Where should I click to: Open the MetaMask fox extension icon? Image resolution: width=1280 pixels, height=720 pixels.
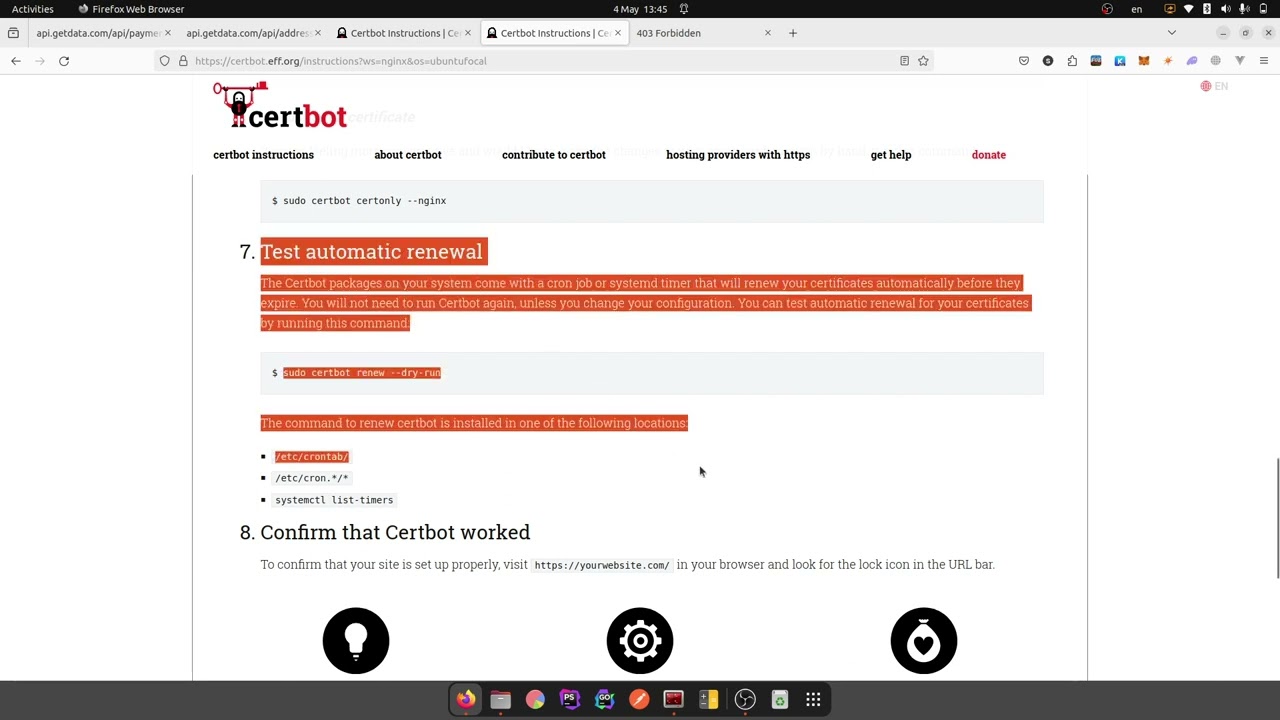pos(1144,61)
